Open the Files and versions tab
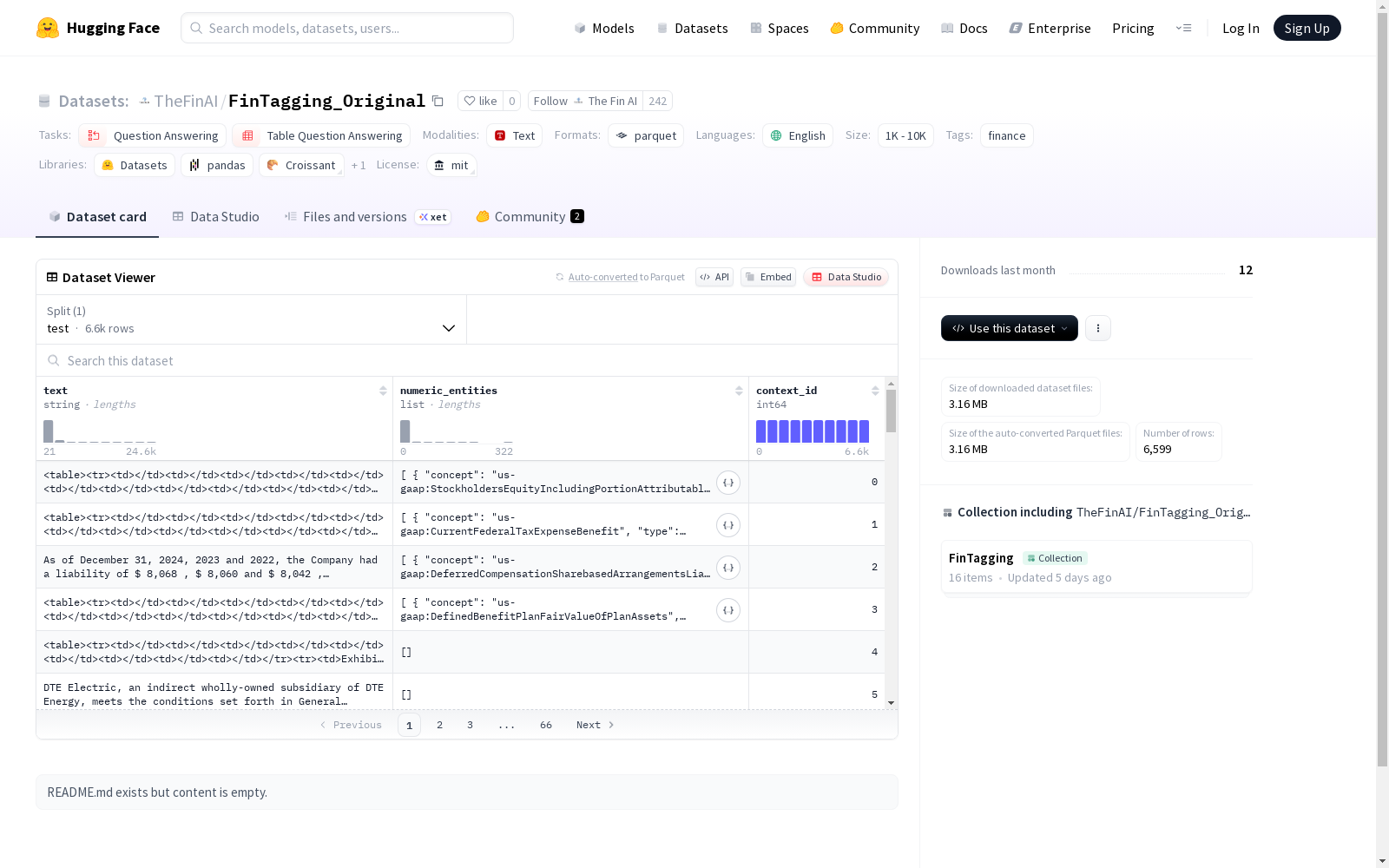The width and height of the screenshot is (1389, 868). (x=367, y=217)
